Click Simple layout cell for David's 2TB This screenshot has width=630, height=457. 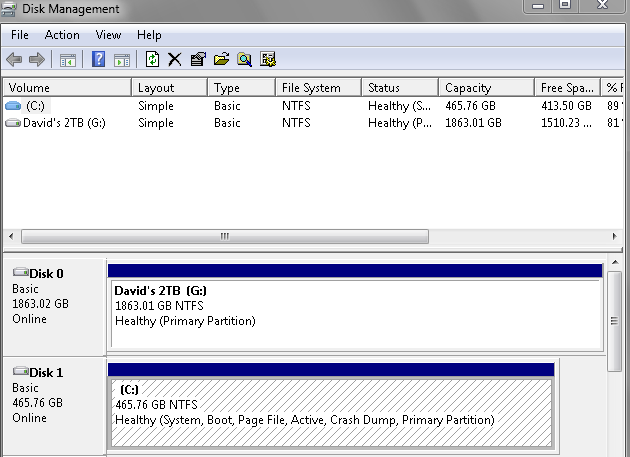[156, 123]
